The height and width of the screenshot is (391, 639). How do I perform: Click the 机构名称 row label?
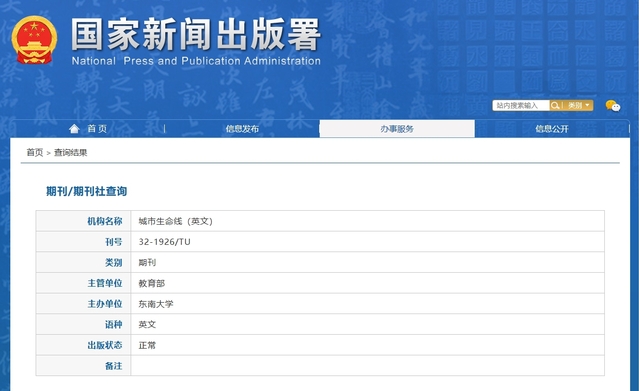[x=105, y=221]
